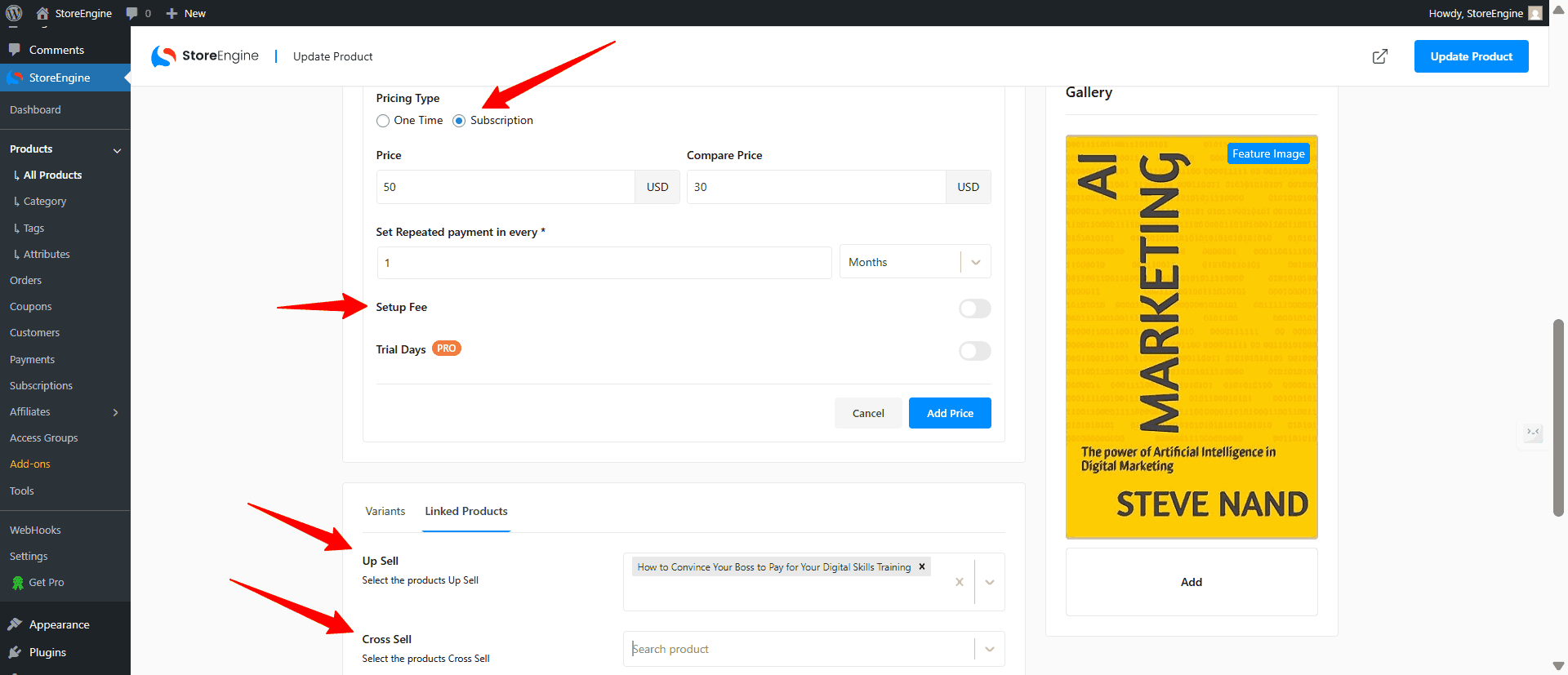Click the Plugins plug icon
The height and width of the screenshot is (675, 1568).
pos(15,652)
